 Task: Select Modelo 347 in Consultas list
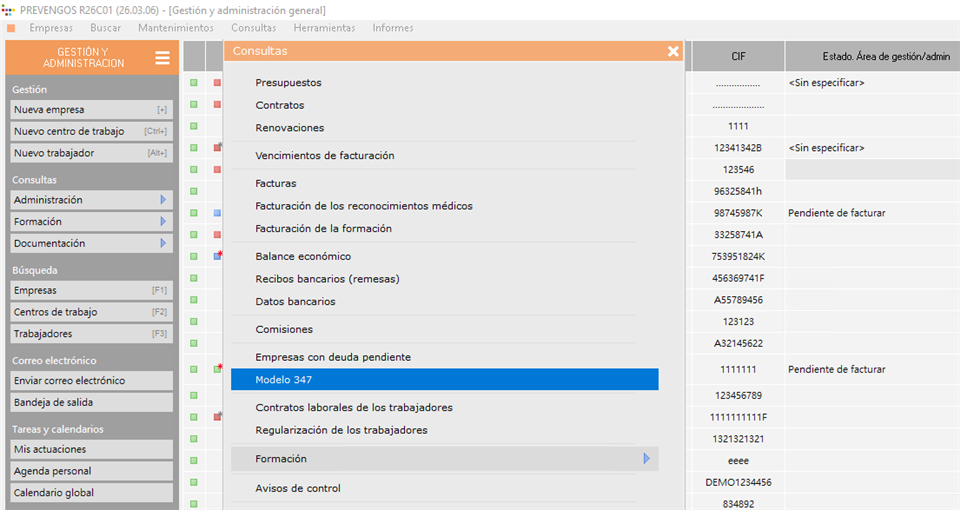[444, 380]
